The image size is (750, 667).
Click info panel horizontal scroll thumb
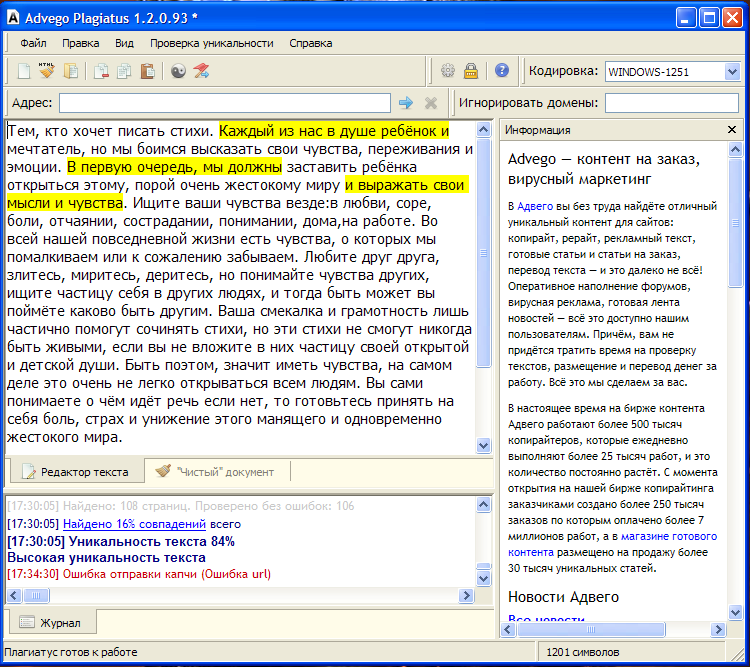591,630
